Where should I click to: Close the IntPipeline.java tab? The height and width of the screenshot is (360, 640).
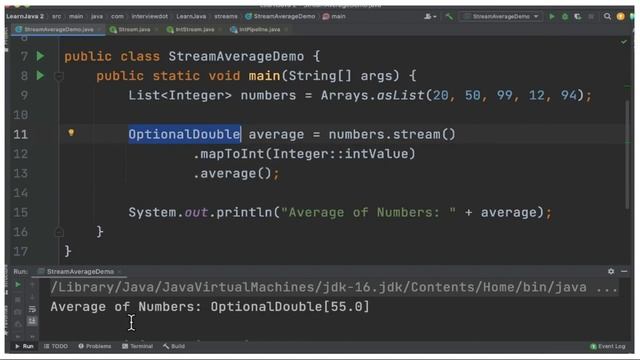point(286,29)
